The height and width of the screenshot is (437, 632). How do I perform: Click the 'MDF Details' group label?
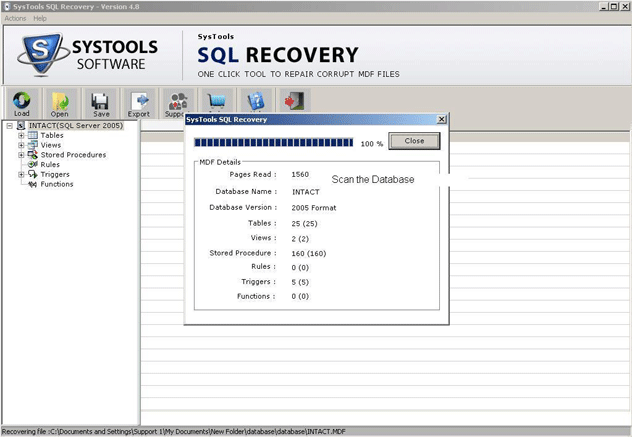[220, 162]
